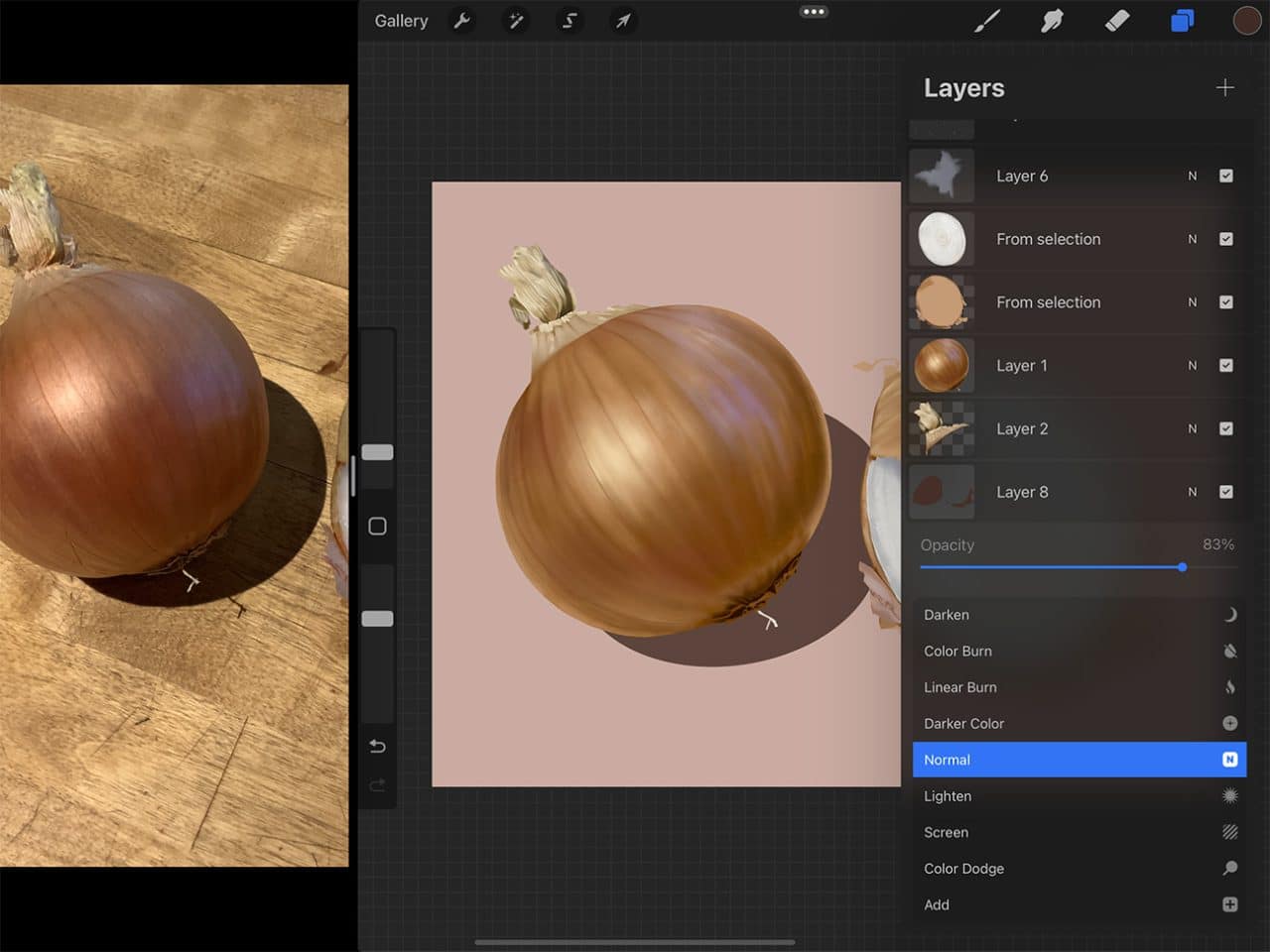Open the active color swatch circle
Viewport: 1270px width, 952px height.
(1246, 20)
